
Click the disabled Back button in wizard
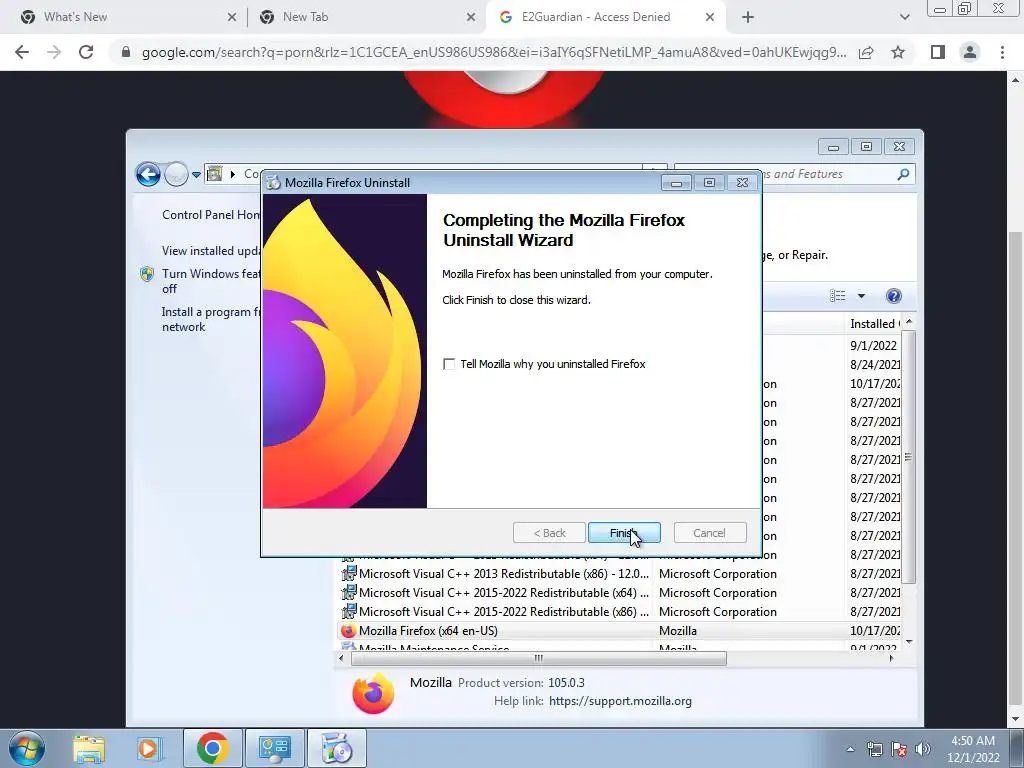click(549, 533)
